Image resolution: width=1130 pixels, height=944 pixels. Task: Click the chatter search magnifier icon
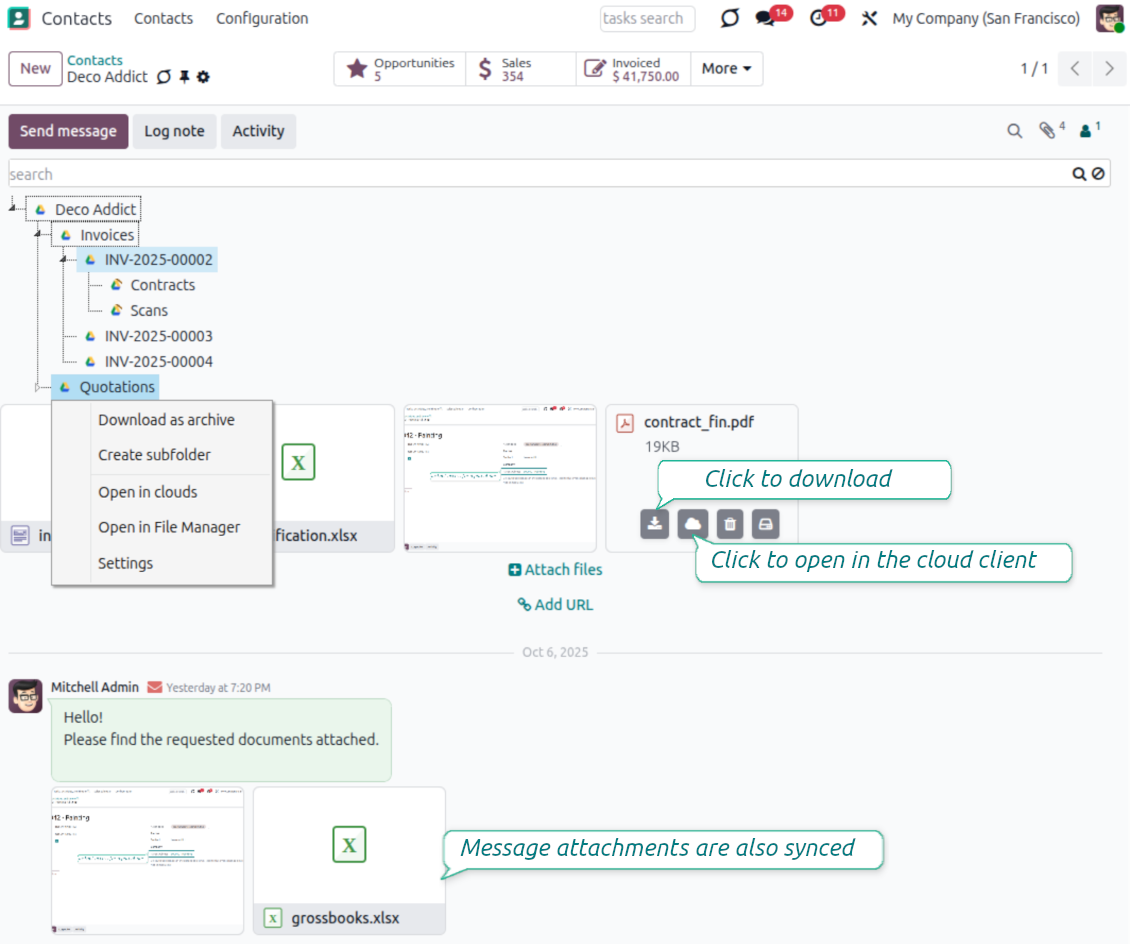coord(1014,131)
